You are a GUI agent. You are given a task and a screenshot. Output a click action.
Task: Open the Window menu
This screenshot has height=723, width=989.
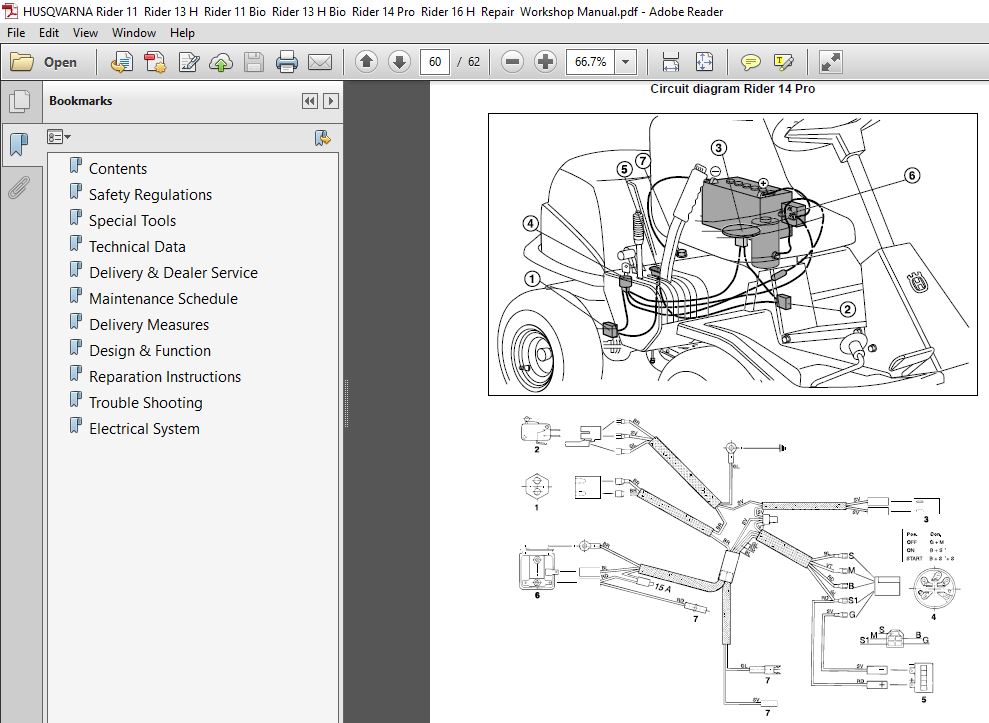134,33
